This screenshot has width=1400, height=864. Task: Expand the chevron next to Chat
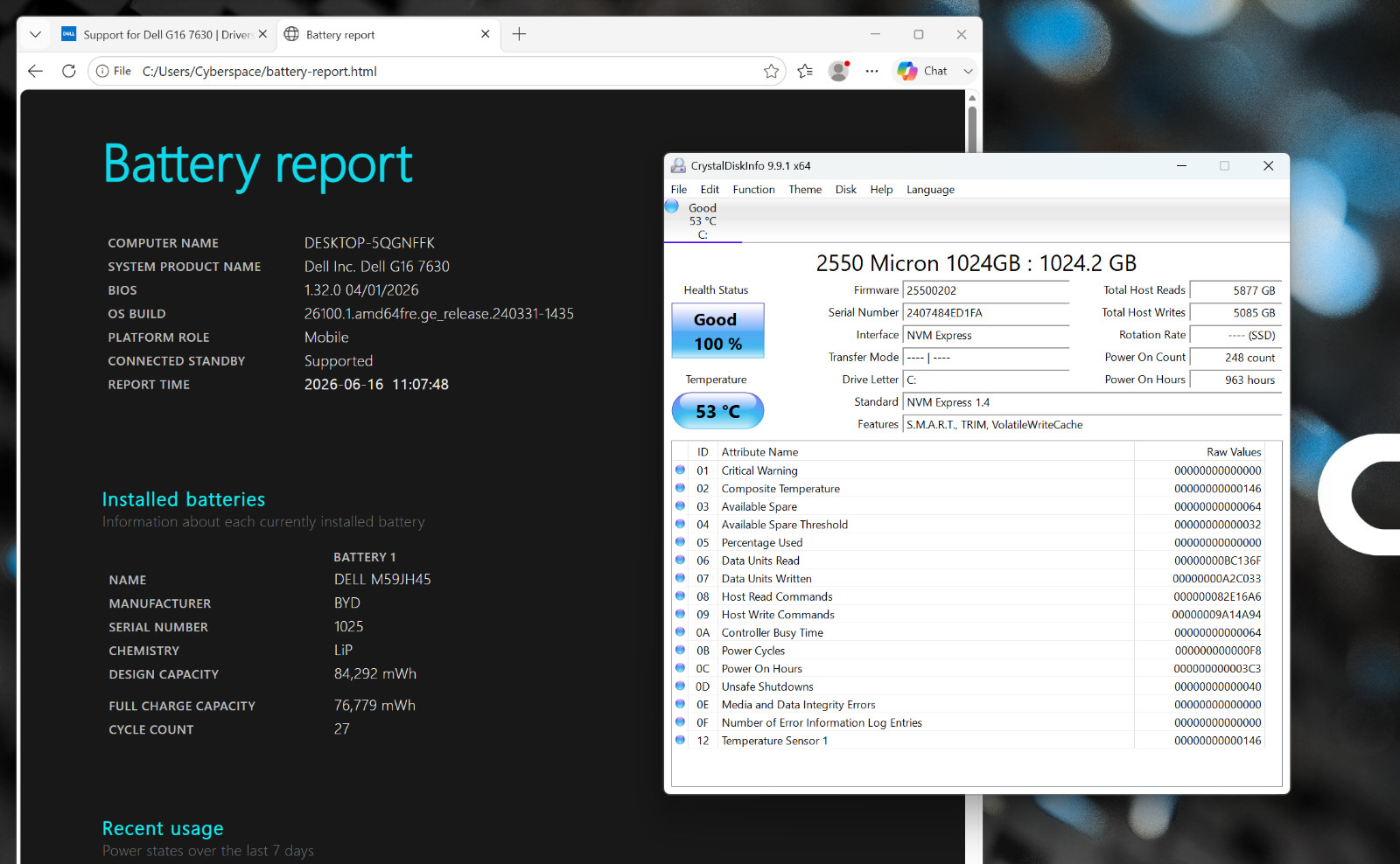tap(968, 71)
